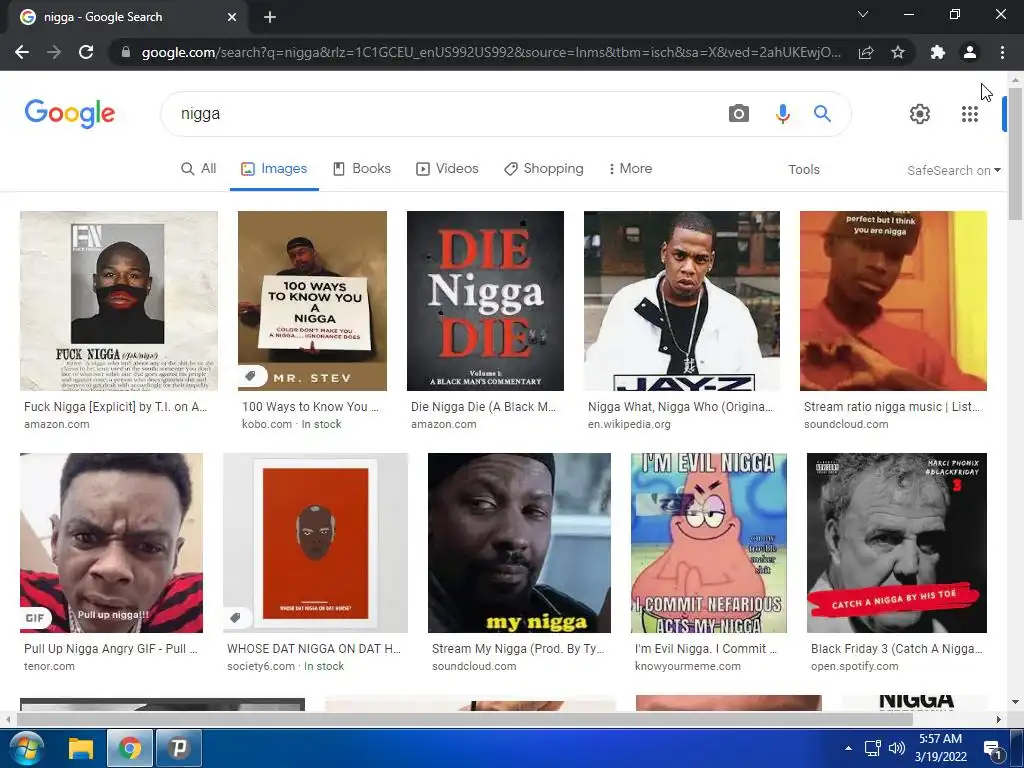Open the red poster society6 thumbnail
This screenshot has height=768, width=1024.
(x=315, y=543)
